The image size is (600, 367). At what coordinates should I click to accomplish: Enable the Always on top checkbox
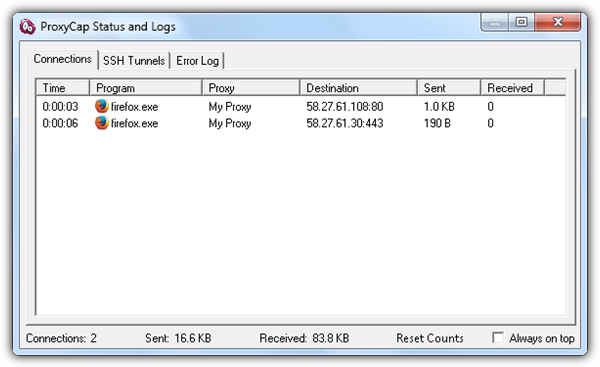coord(498,338)
